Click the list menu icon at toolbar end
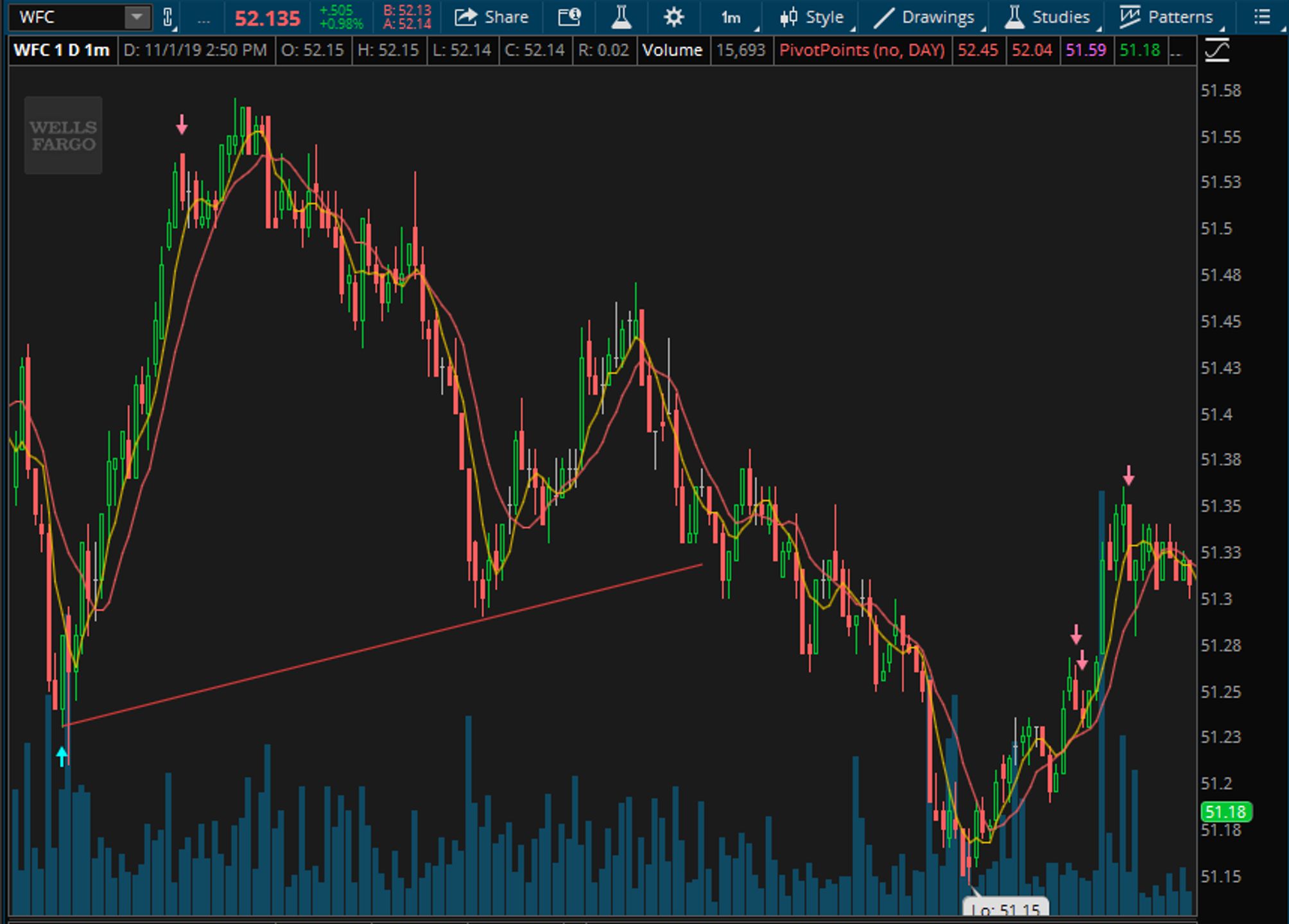Screen dimensions: 1289x924 point(1262,17)
